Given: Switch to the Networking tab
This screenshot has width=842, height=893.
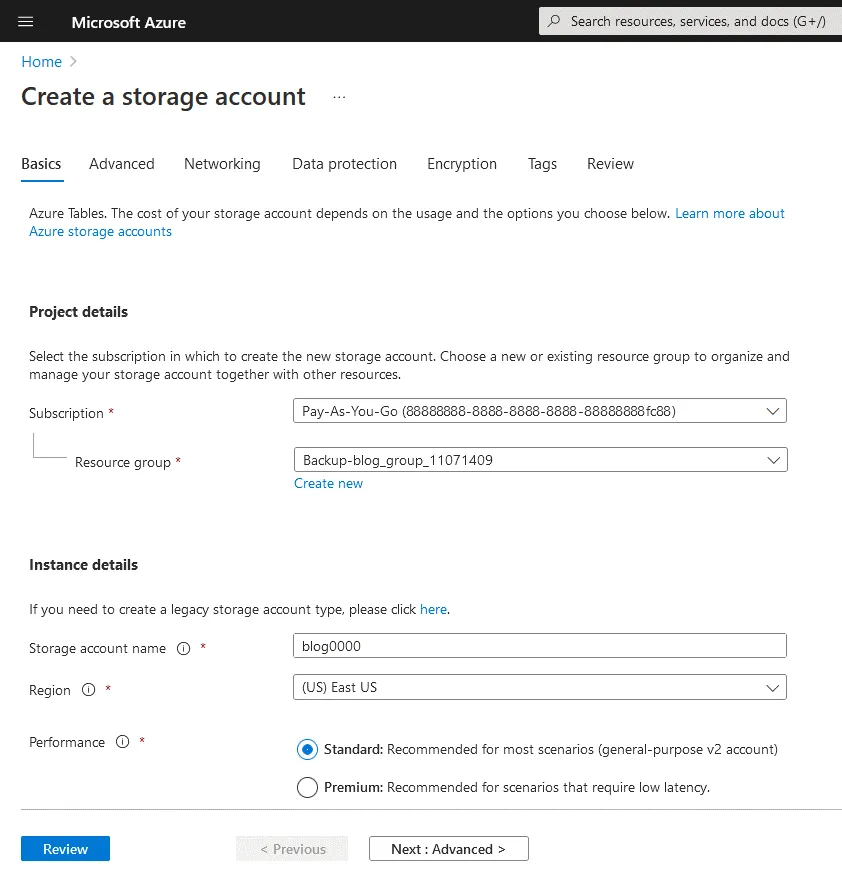Looking at the screenshot, I should pos(222,164).
